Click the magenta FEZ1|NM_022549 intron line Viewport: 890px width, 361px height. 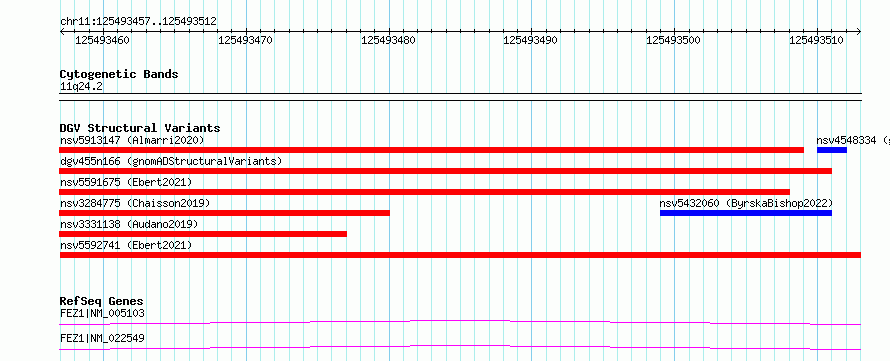(x=460, y=347)
